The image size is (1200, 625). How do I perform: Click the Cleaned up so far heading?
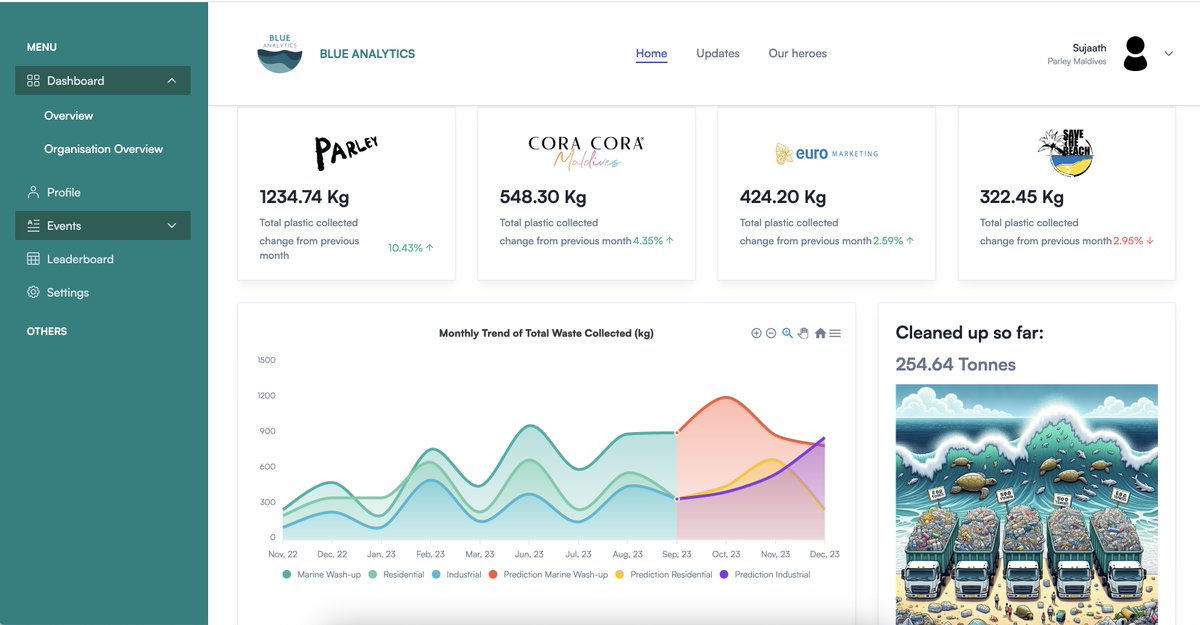coord(969,333)
